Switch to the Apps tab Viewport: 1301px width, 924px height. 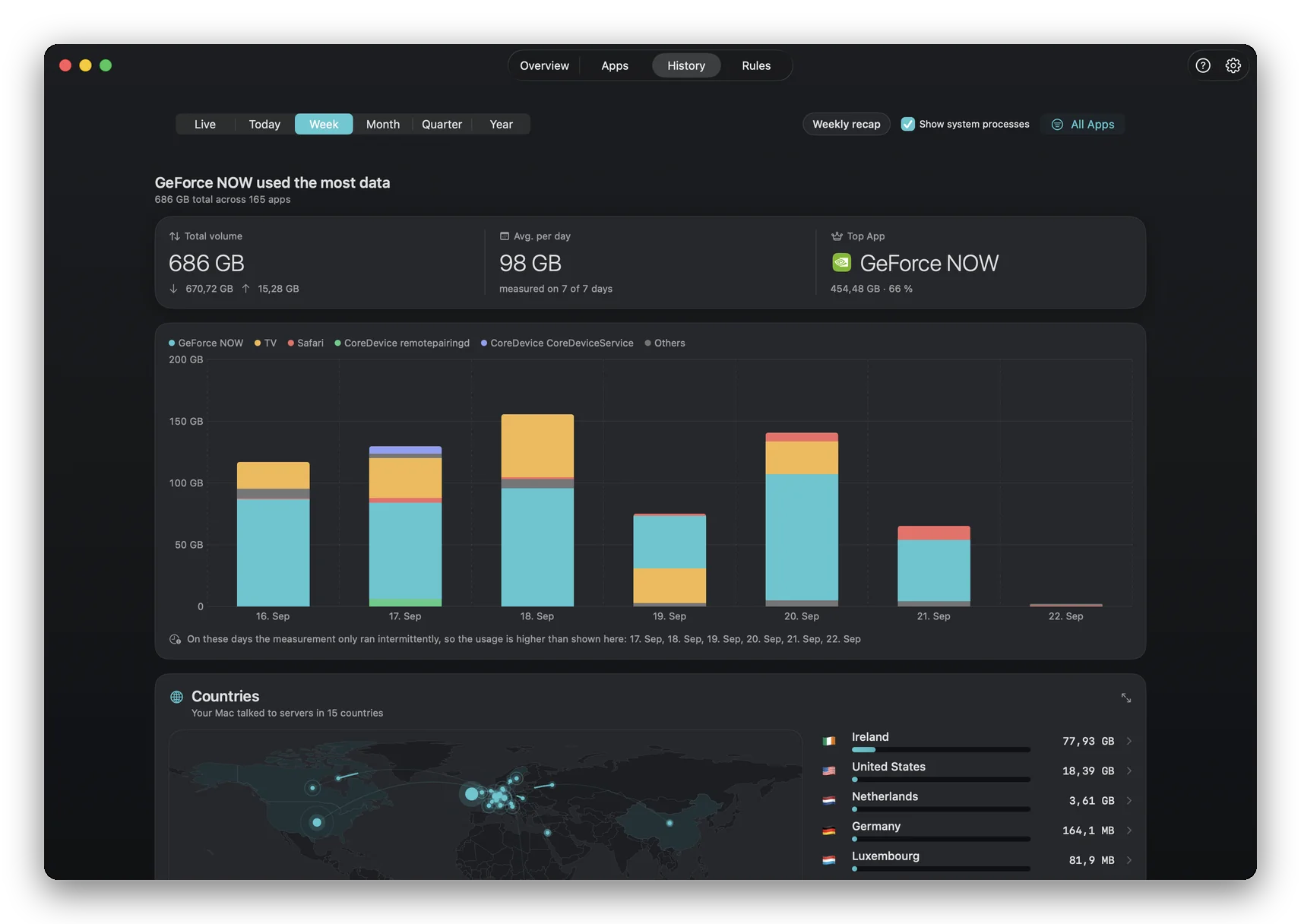[x=615, y=65]
